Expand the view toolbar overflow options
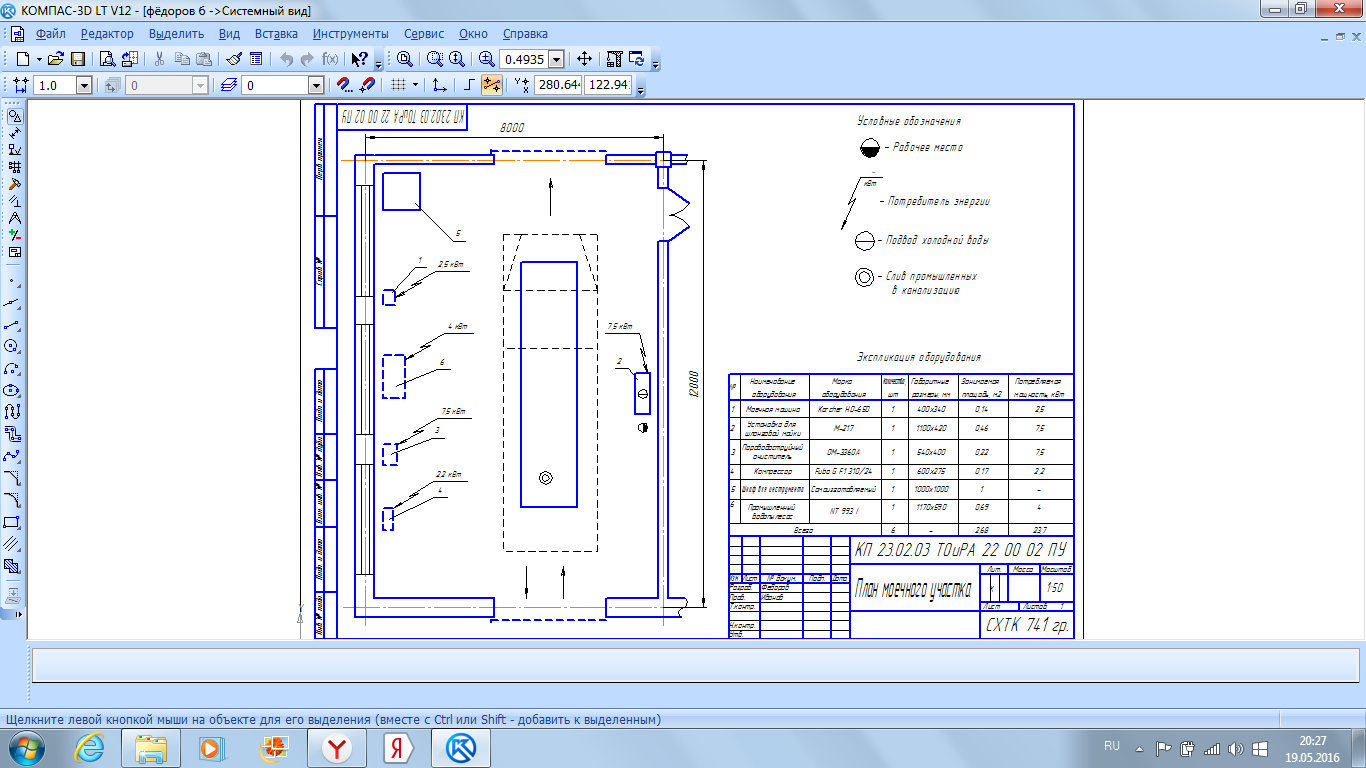The width and height of the screenshot is (1366, 768). pos(656,62)
